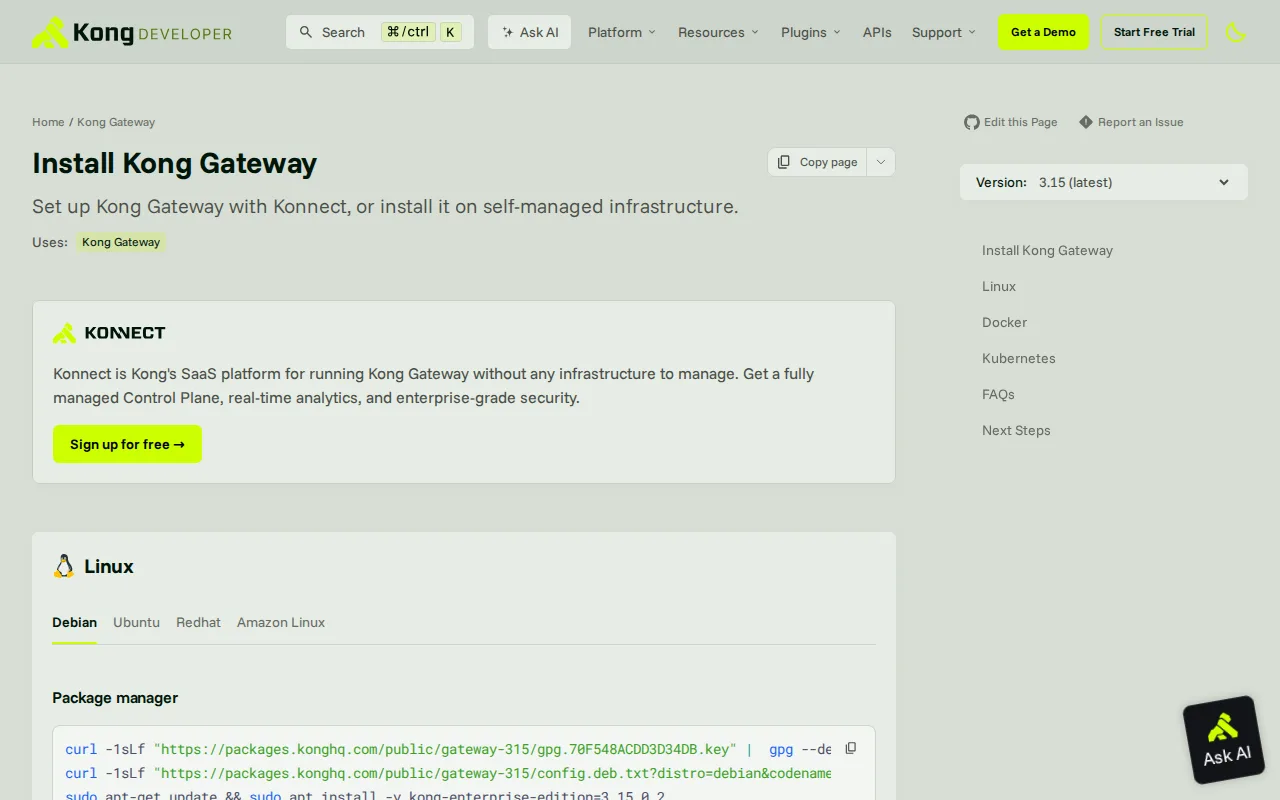Go to Home breadcrumb
The width and height of the screenshot is (1280, 800).
coord(48,122)
